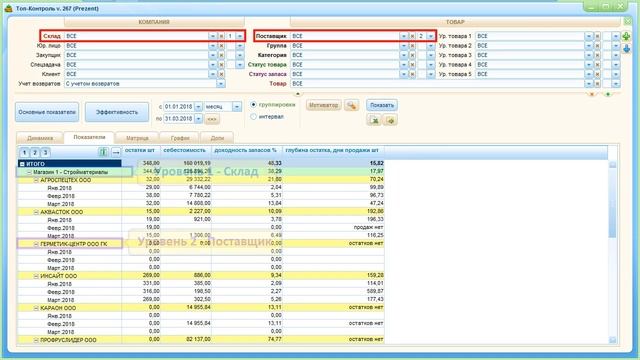Clear the Статус запаса filter value
640x360 pixels.
(412, 74)
